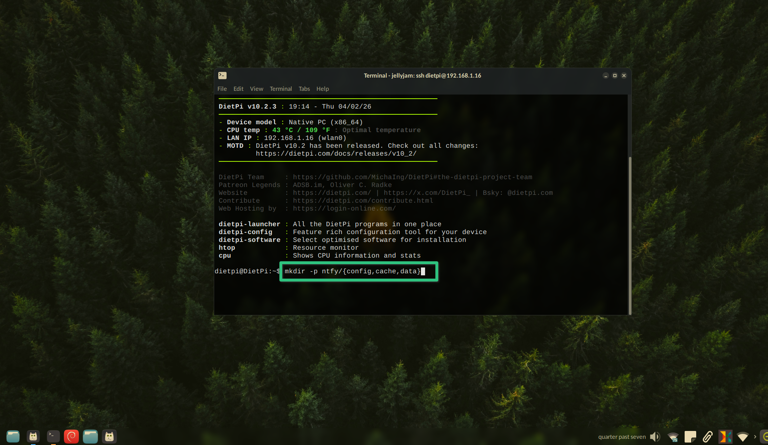
Task: Expand hidden tray icons chevron
Action: (755, 437)
